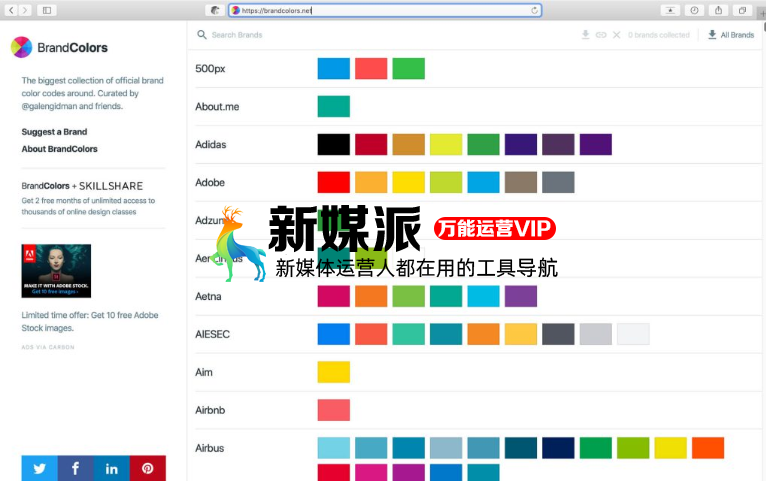The image size is (766, 486).
Task: Select the Aim brand name
Action: (x=204, y=372)
